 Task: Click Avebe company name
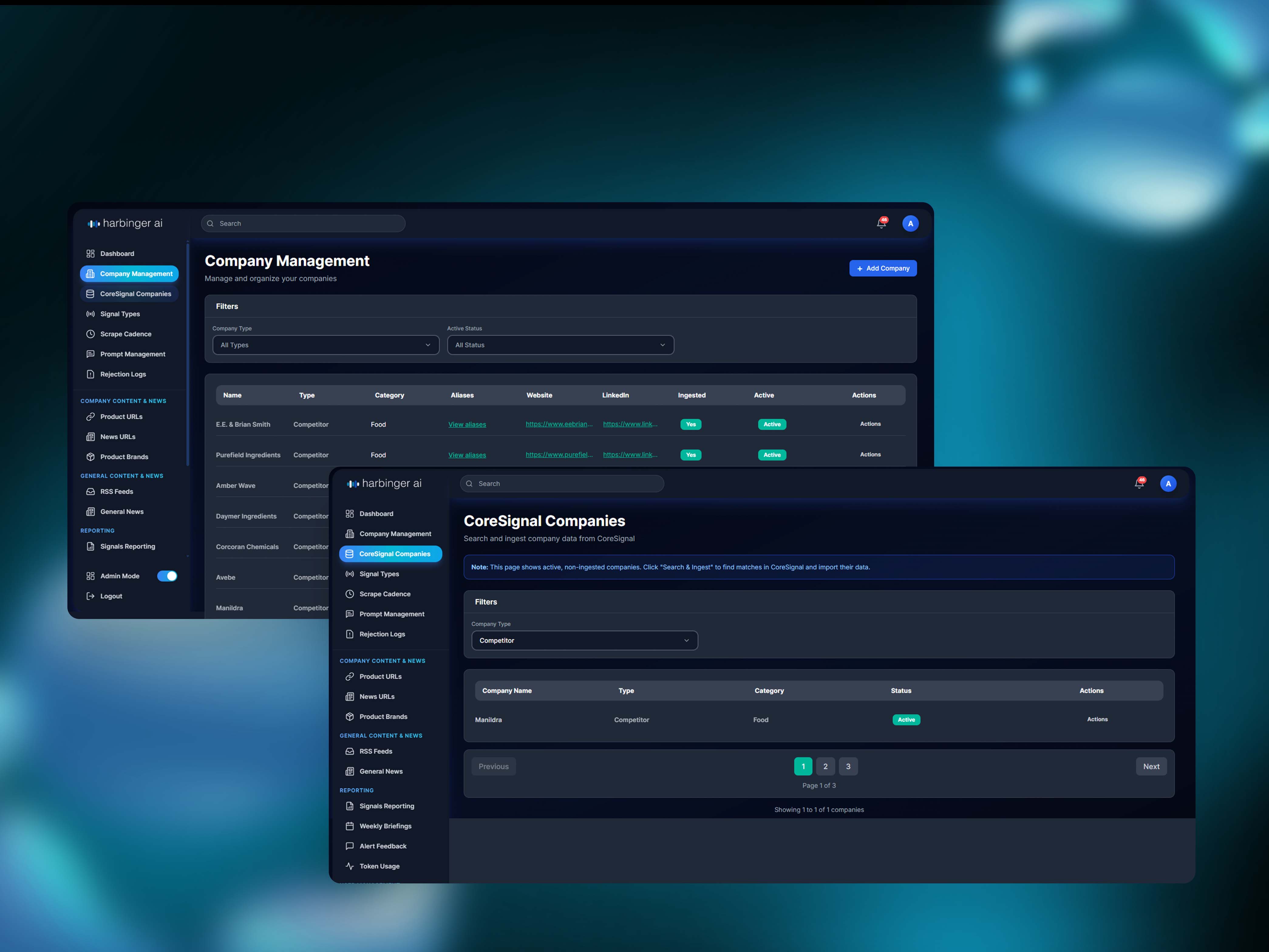(x=226, y=577)
